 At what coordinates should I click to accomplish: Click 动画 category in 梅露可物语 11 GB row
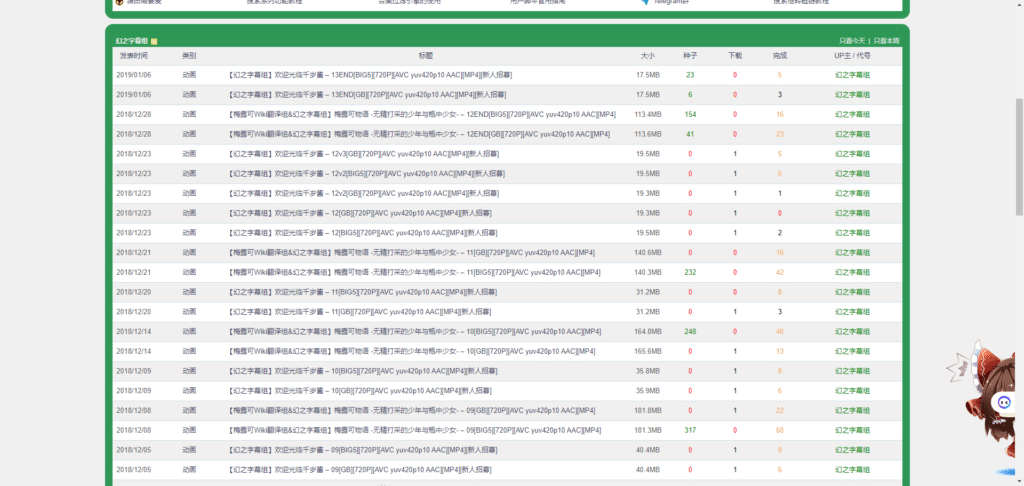click(189, 252)
